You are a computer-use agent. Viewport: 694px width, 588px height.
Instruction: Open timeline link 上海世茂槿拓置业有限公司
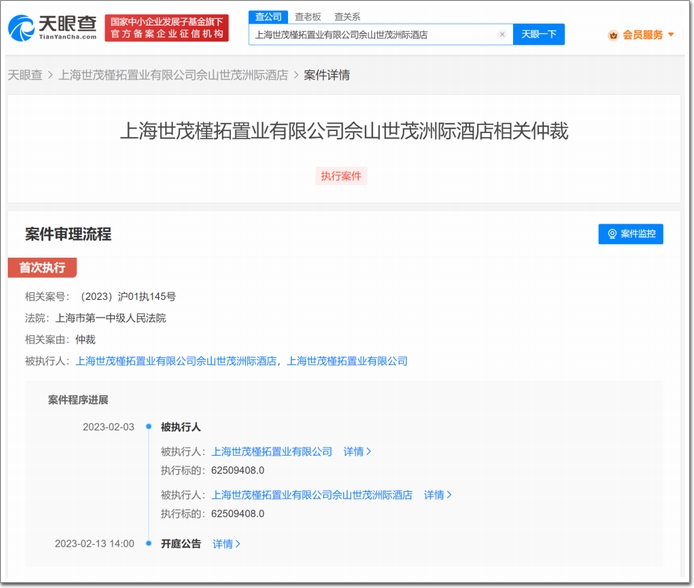pos(272,452)
